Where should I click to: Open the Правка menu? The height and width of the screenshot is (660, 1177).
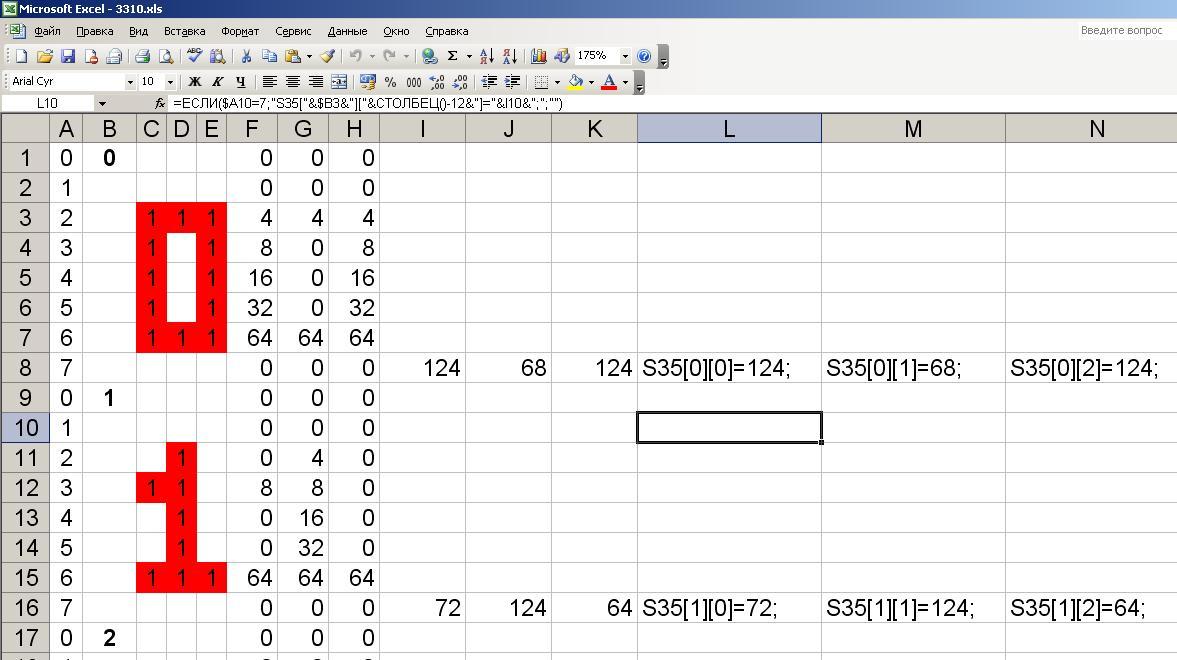pyautogui.click(x=95, y=32)
